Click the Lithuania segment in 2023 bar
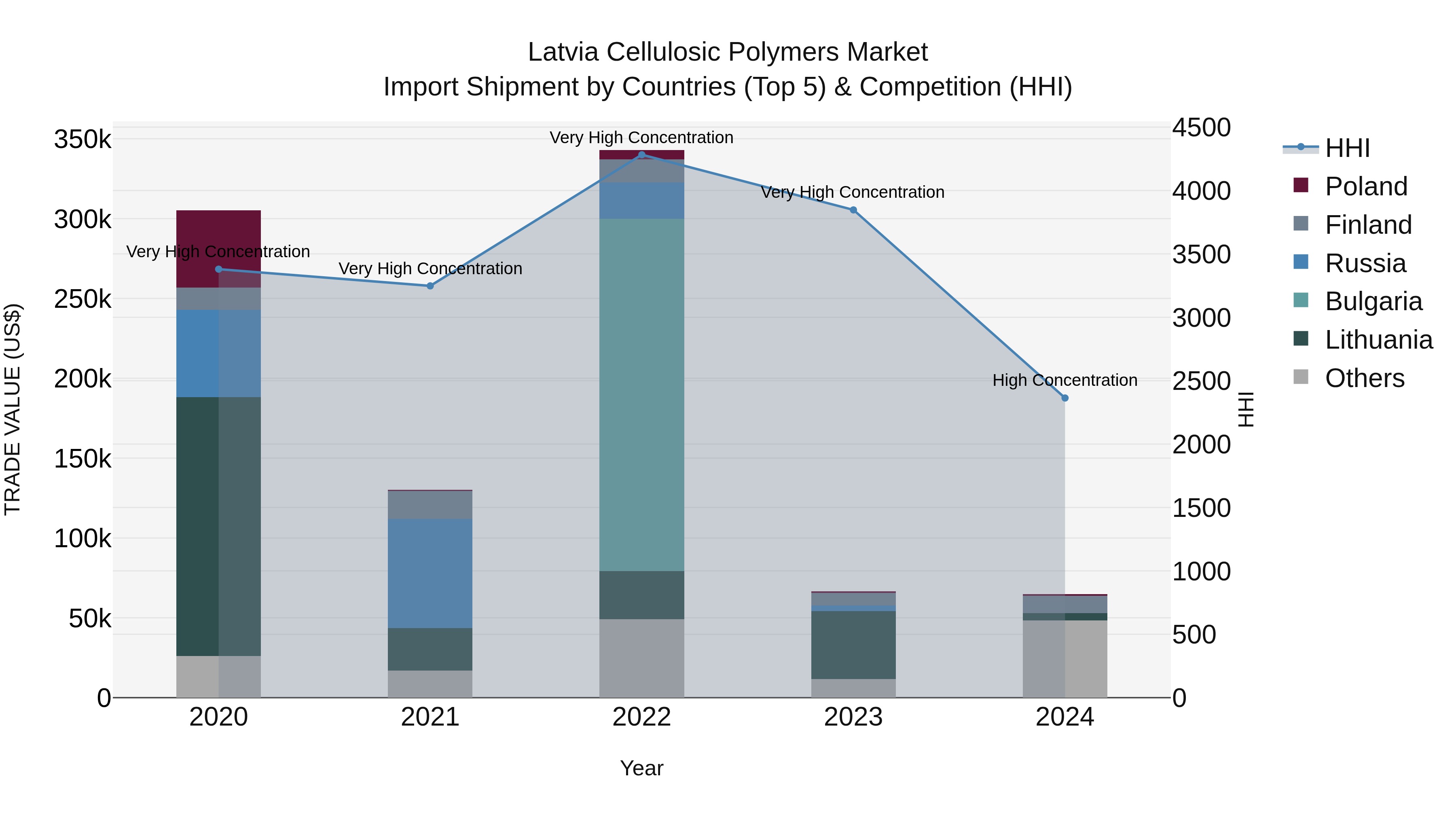The image size is (1456, 819). pyautogui.click(x=853, y=645)
